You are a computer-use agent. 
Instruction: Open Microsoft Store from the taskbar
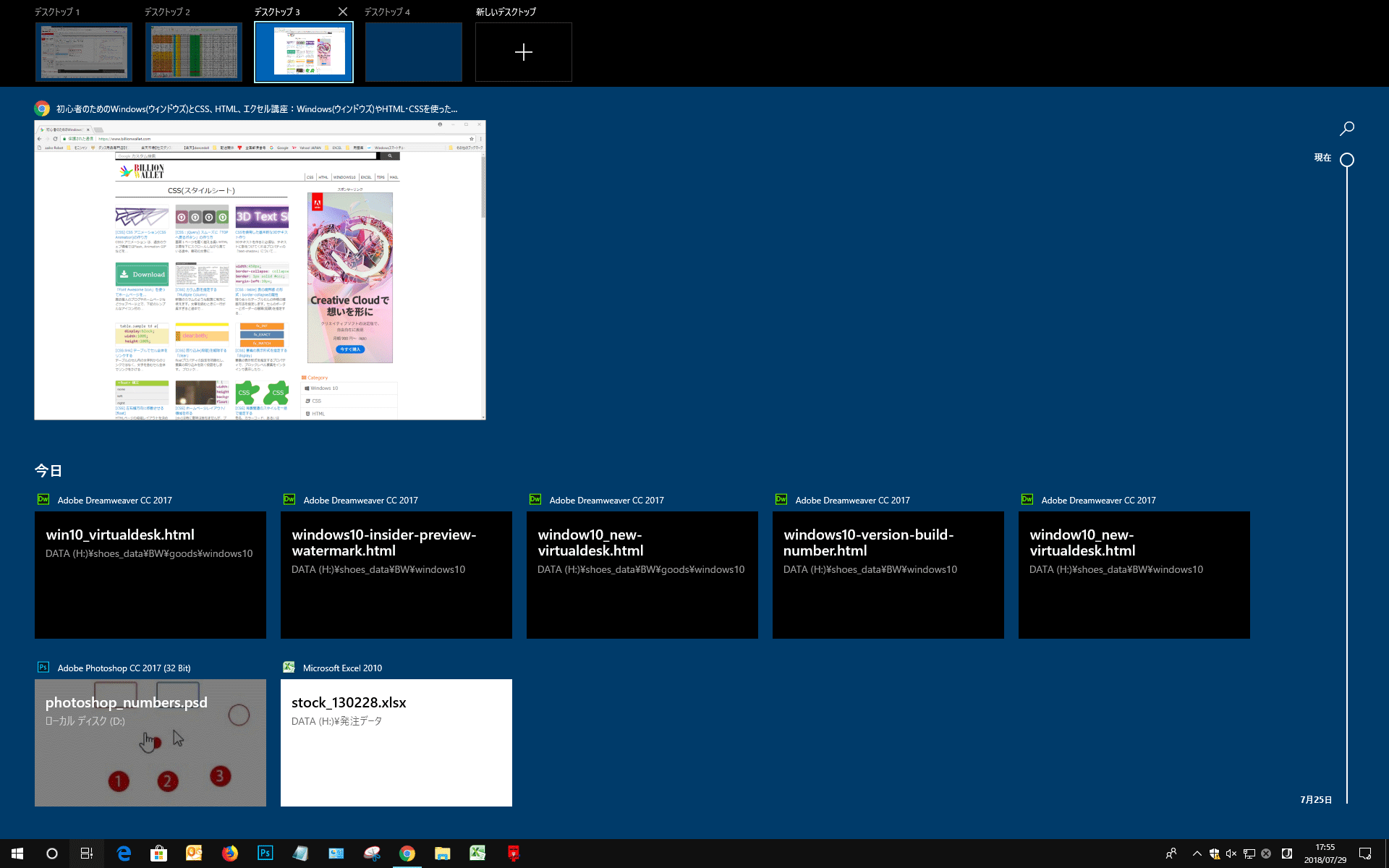pos(159,854)
